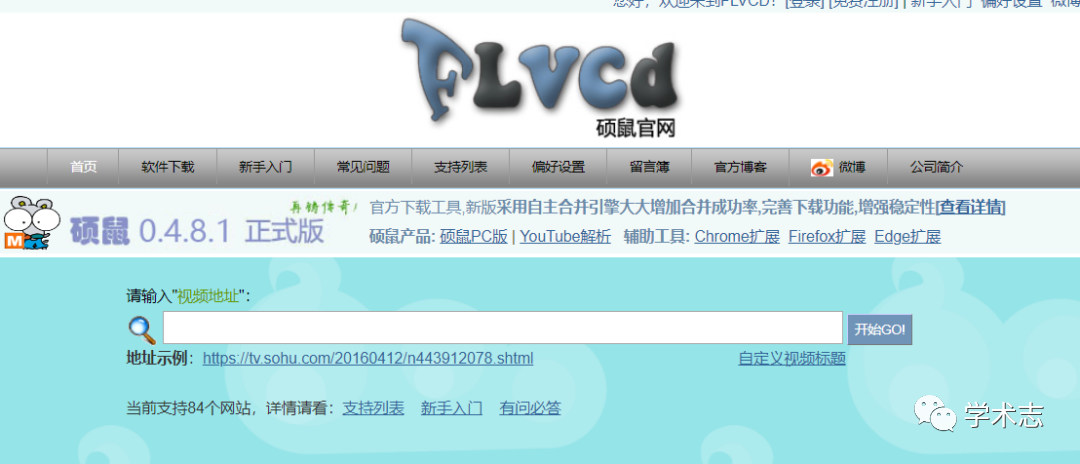Open the Firefox扩展 link

[x=827, y=237]
